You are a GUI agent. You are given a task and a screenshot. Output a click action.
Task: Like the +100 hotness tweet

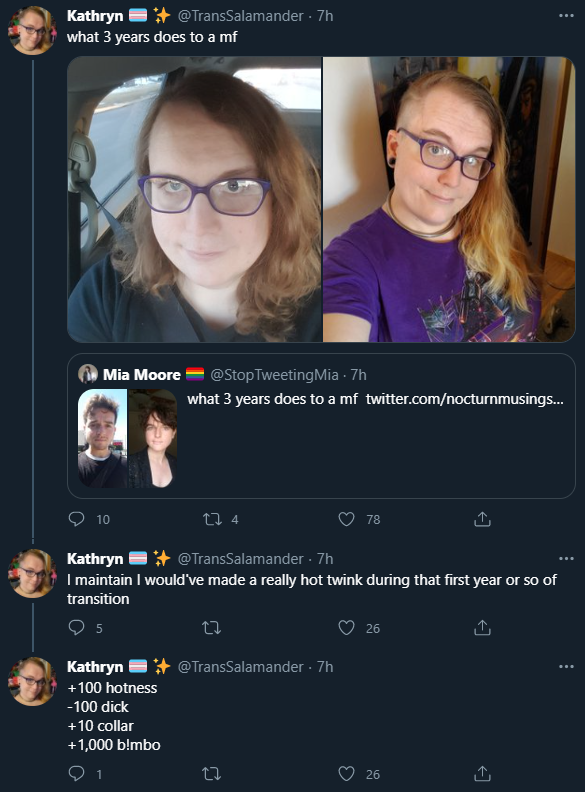(346, 774)
